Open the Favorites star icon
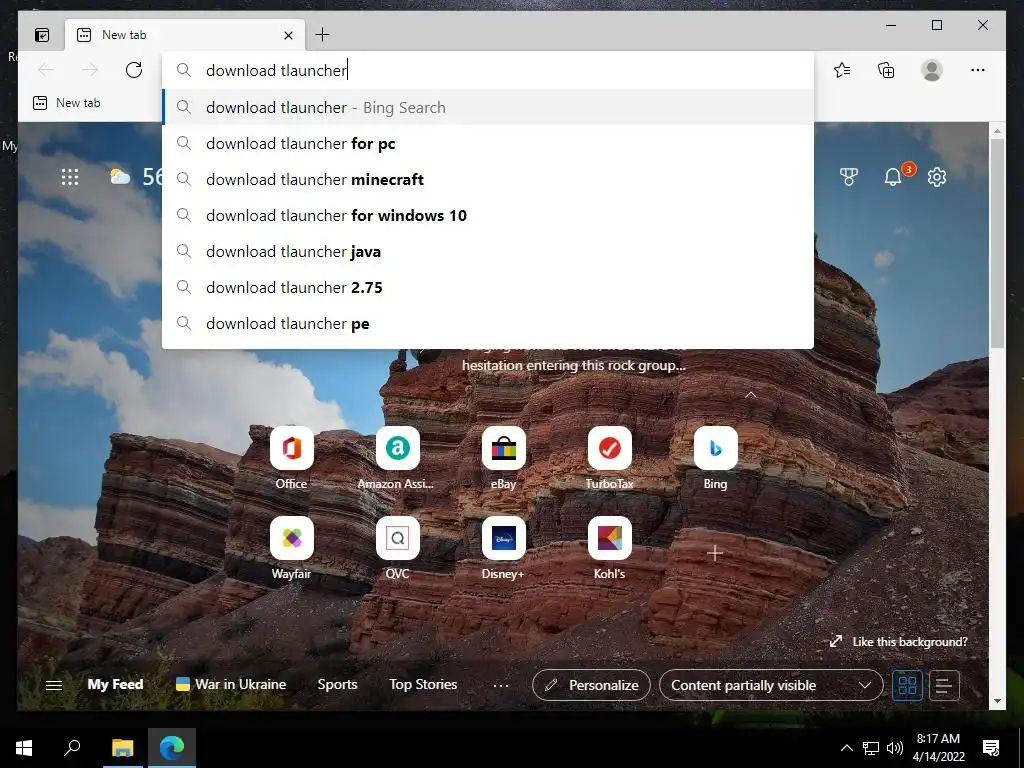Viewport: 1024px width, 768px height. point(842,70)
